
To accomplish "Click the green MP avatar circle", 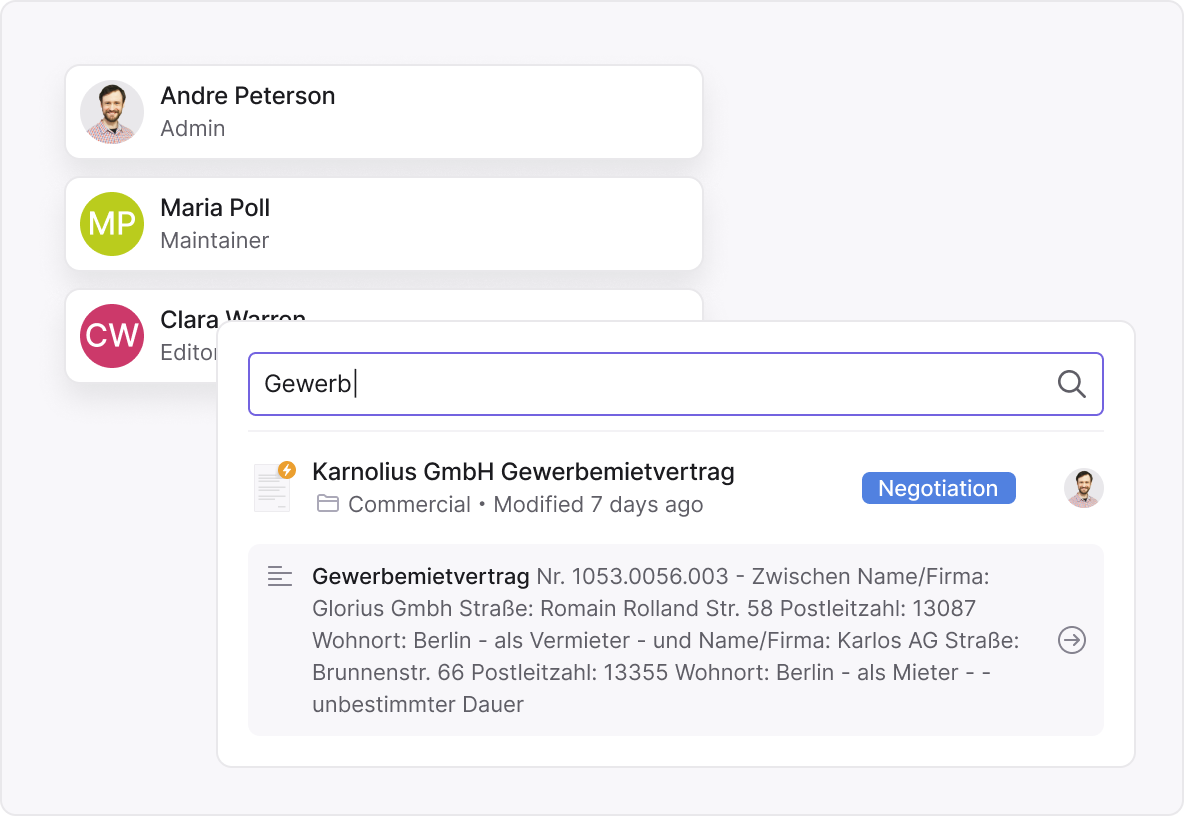I will [112, 224].
